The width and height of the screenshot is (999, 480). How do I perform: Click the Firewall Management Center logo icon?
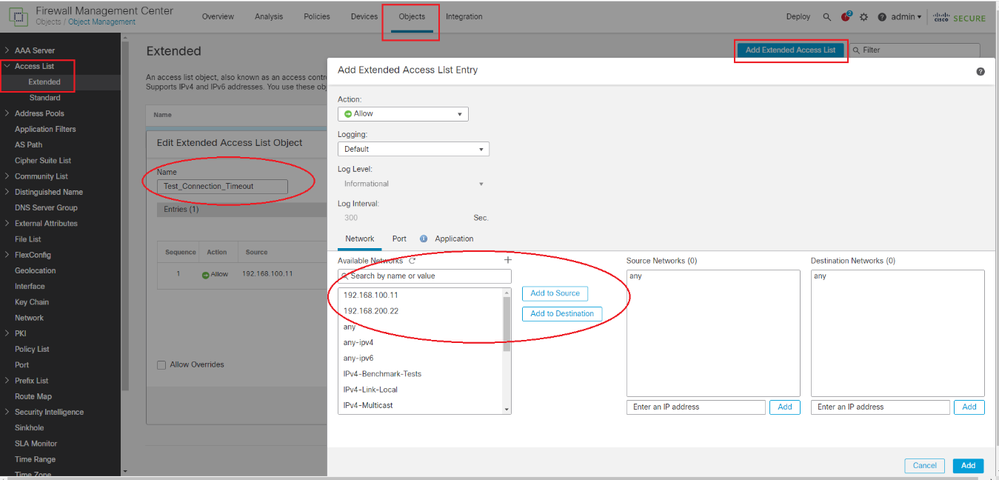click(17, 17)
